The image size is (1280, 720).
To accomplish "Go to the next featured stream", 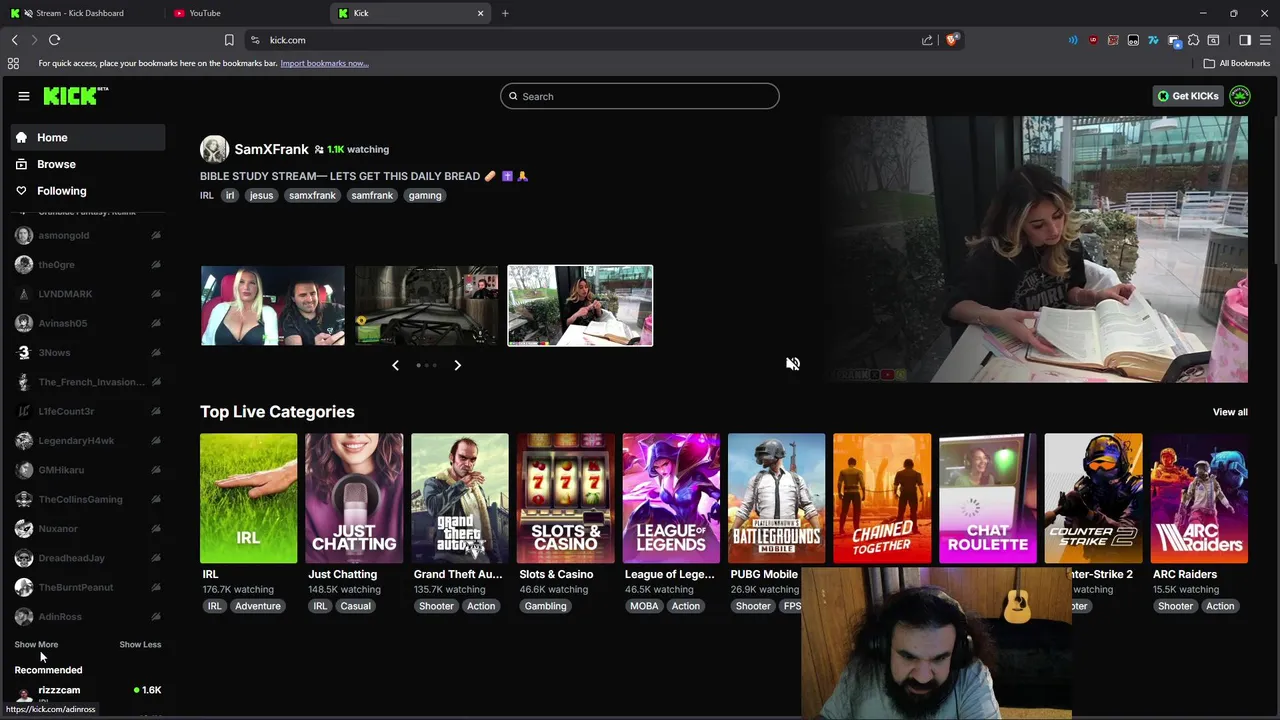I will 457,365.
